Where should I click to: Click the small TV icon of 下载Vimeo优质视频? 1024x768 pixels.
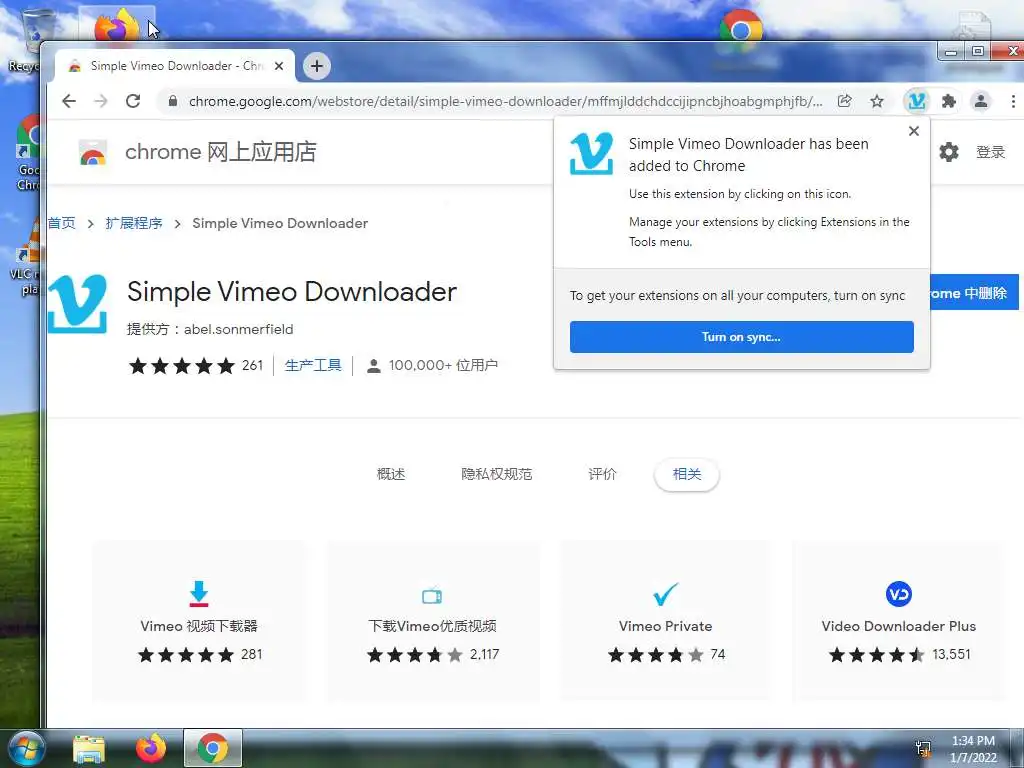pyautogui.click(x=432, y=596)
